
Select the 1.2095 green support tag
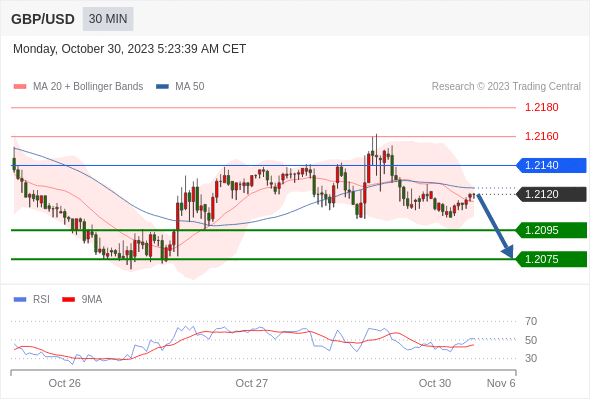[551, 230]
